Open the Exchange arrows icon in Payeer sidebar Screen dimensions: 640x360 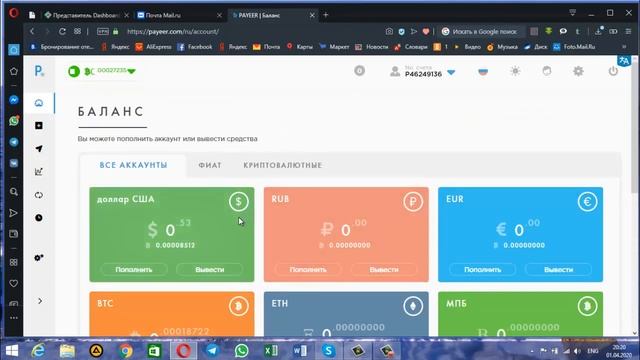[x=39, y=195]
